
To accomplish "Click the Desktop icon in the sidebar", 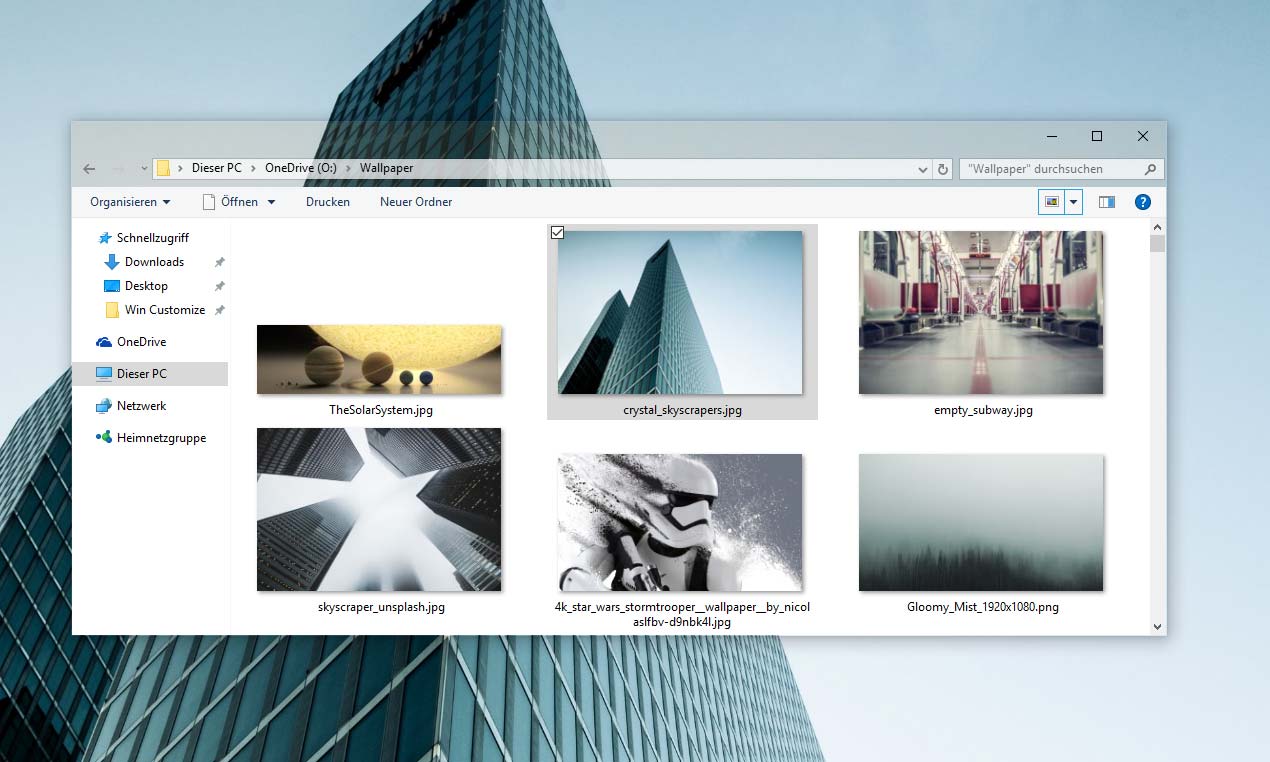I will click(112, 286).
